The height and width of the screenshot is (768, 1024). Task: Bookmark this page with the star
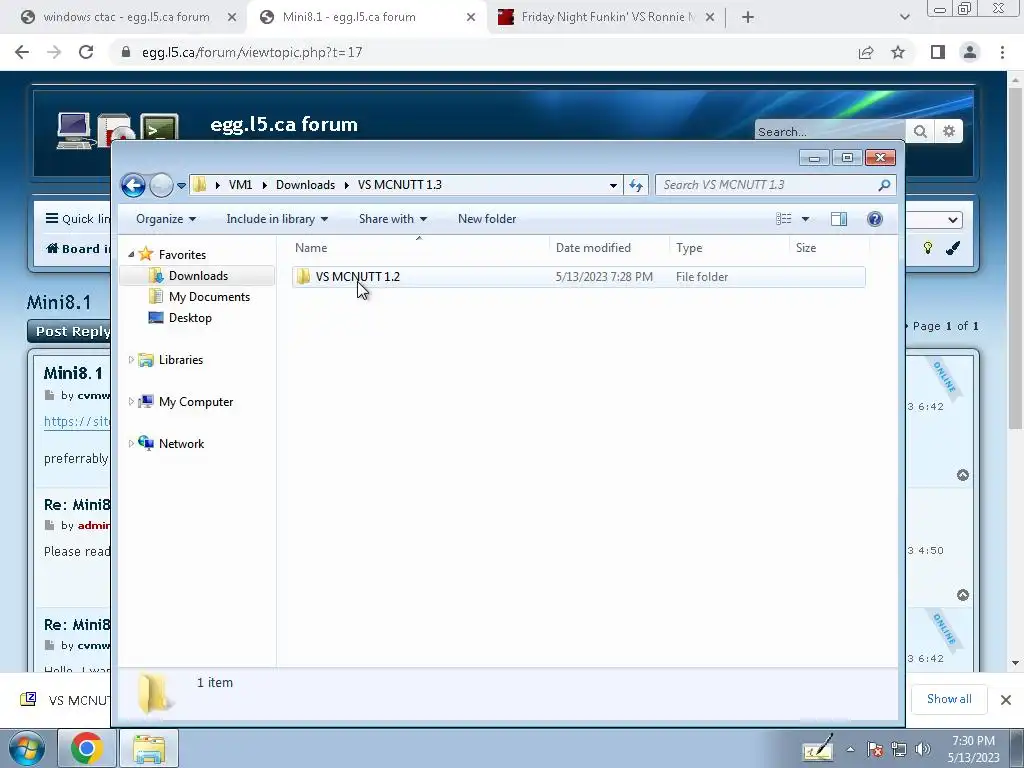click(898, 52)
